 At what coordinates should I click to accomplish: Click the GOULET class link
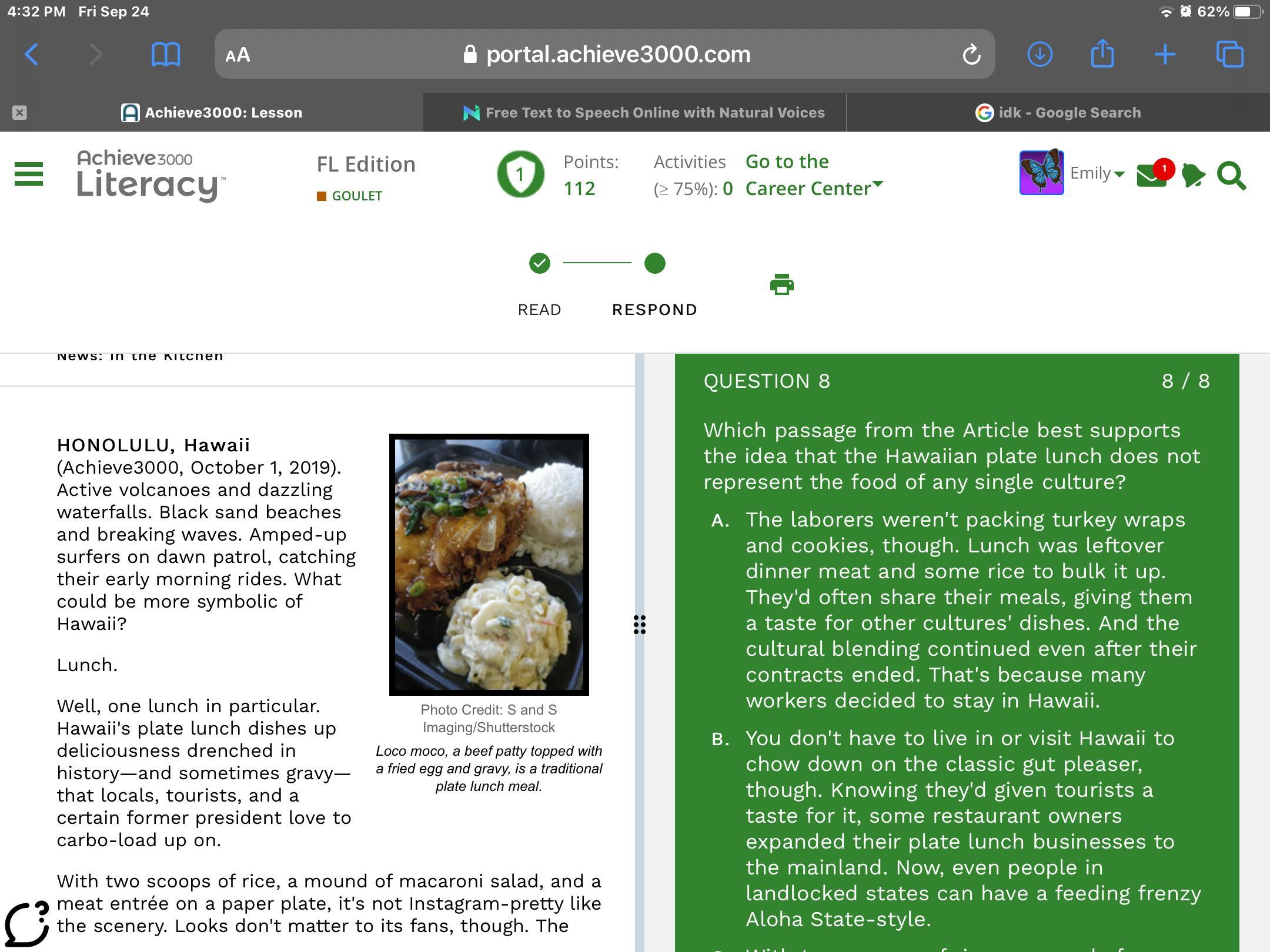[356, 196]
